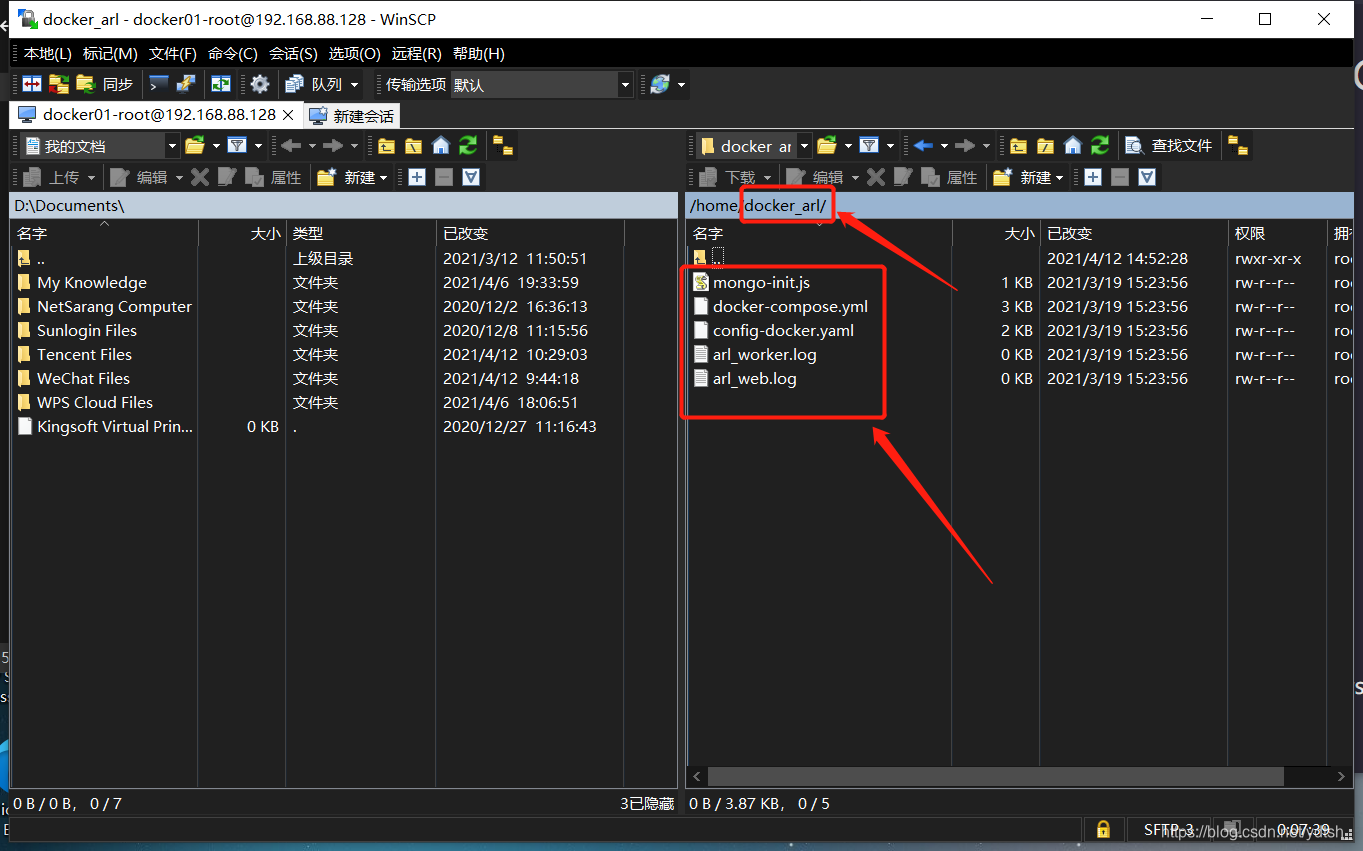Open the 标记(M) menu
This screenshot has height=851, width=1363.
pyautogui.click(x=110, y=54)
